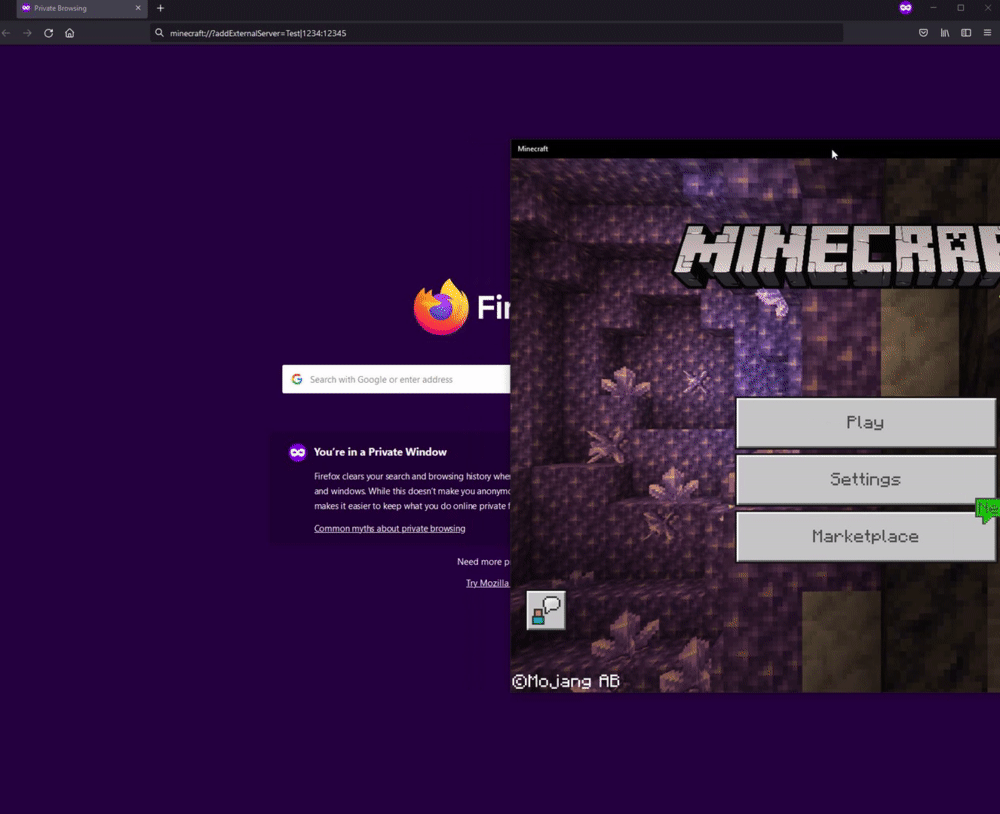
Task: Click the green New badge on Marketplace
Action: click(x=988, y=510)
